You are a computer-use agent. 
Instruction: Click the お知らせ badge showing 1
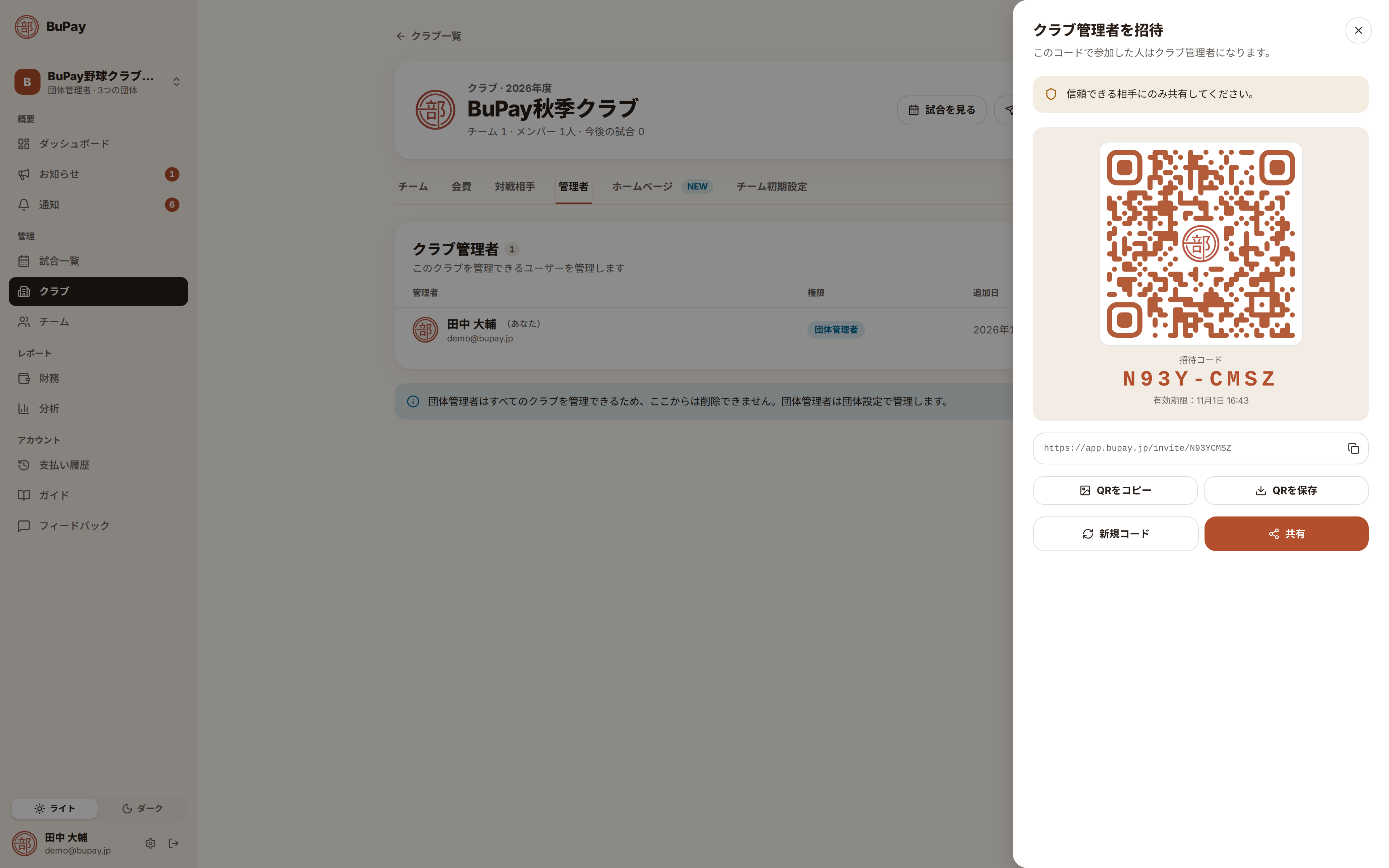point(171,175)
